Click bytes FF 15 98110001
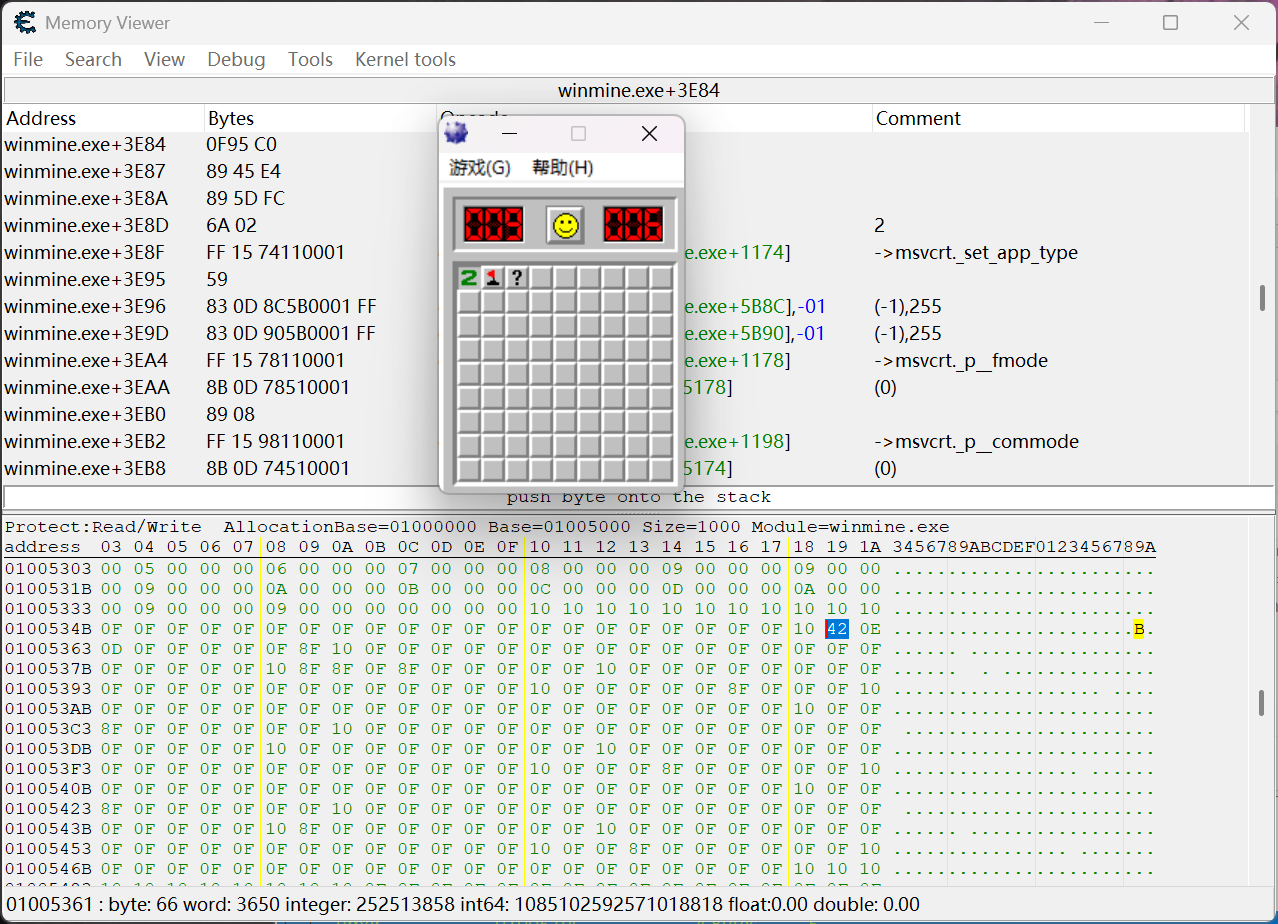 [275, 441]
